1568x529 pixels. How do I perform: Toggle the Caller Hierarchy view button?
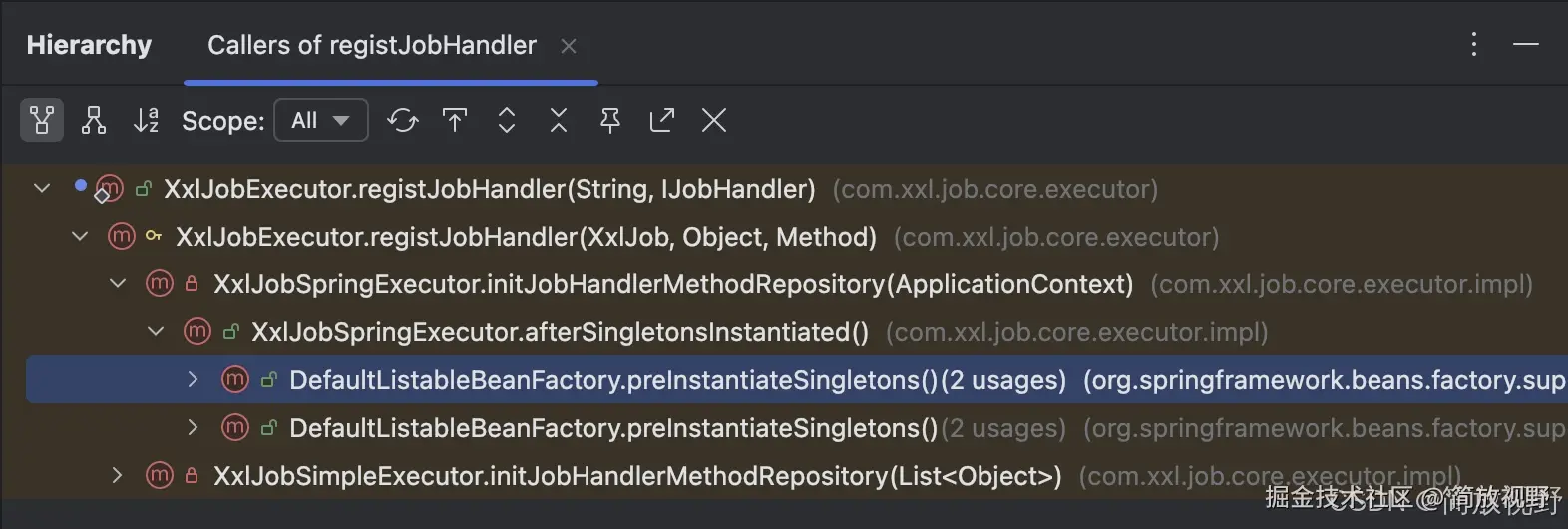coord(42,121)
